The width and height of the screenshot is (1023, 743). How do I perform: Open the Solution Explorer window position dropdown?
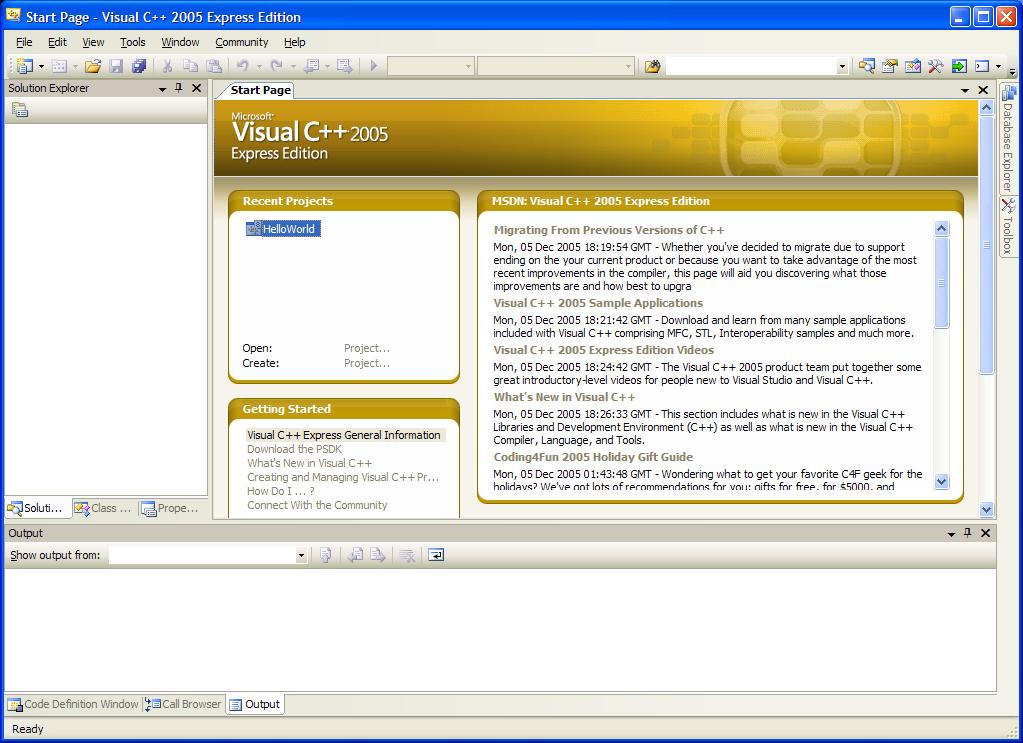[162, 89]
